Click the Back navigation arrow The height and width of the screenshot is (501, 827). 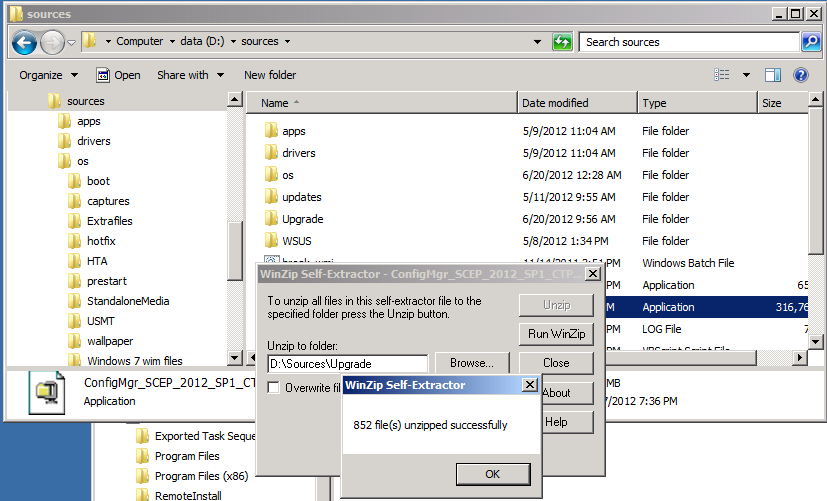point(24,43)
